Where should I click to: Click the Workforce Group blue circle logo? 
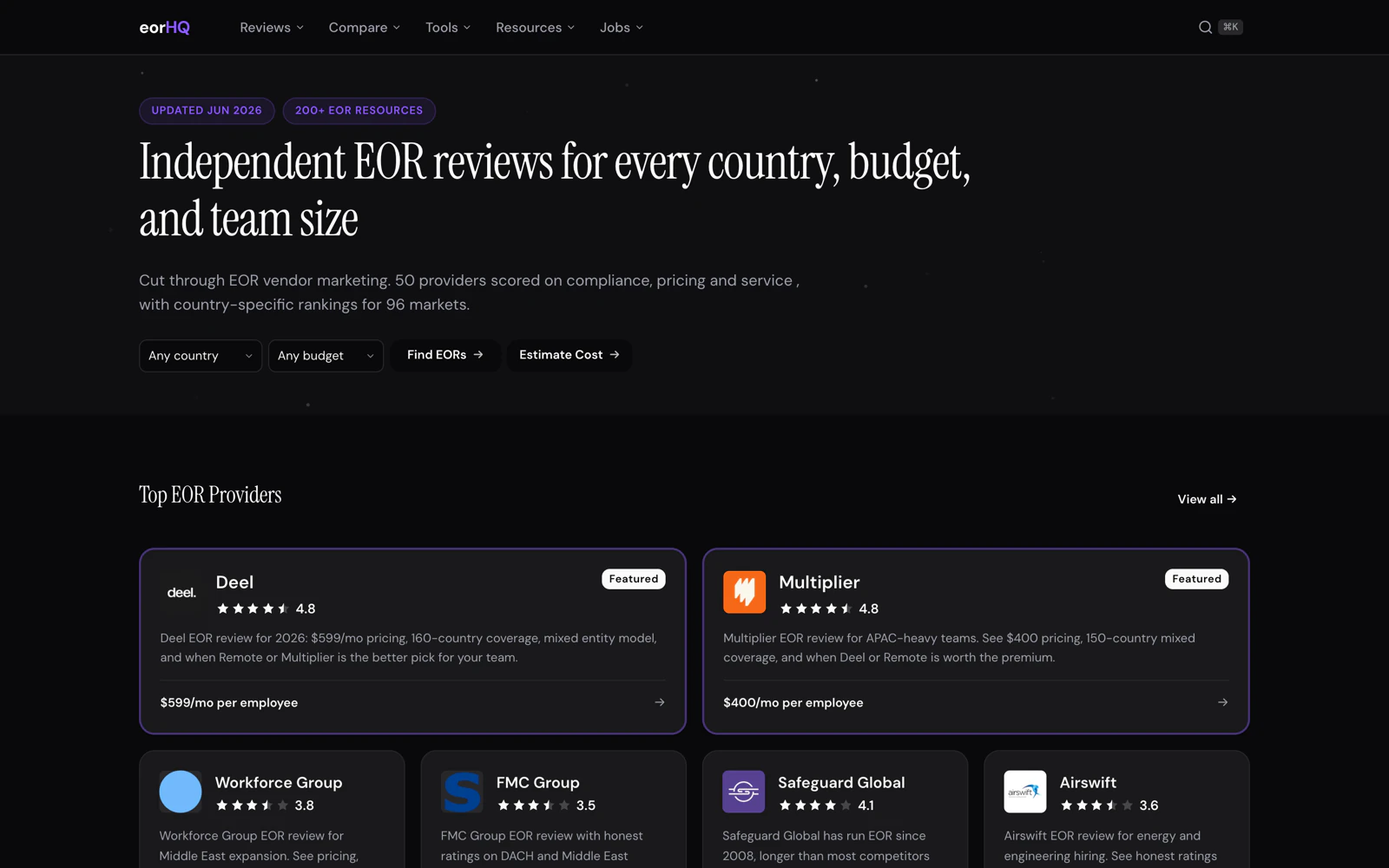(181, 792)
